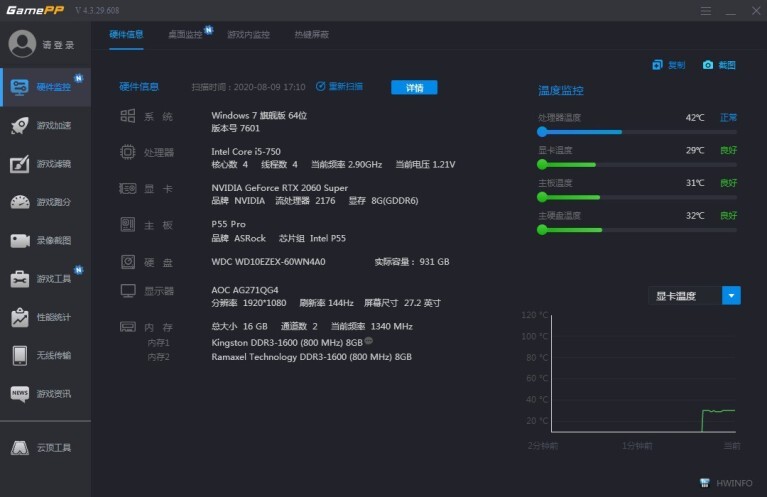Click the 截图 screenshot text button
The height and width of the screenshot is (497, 767).
point(727,65)
